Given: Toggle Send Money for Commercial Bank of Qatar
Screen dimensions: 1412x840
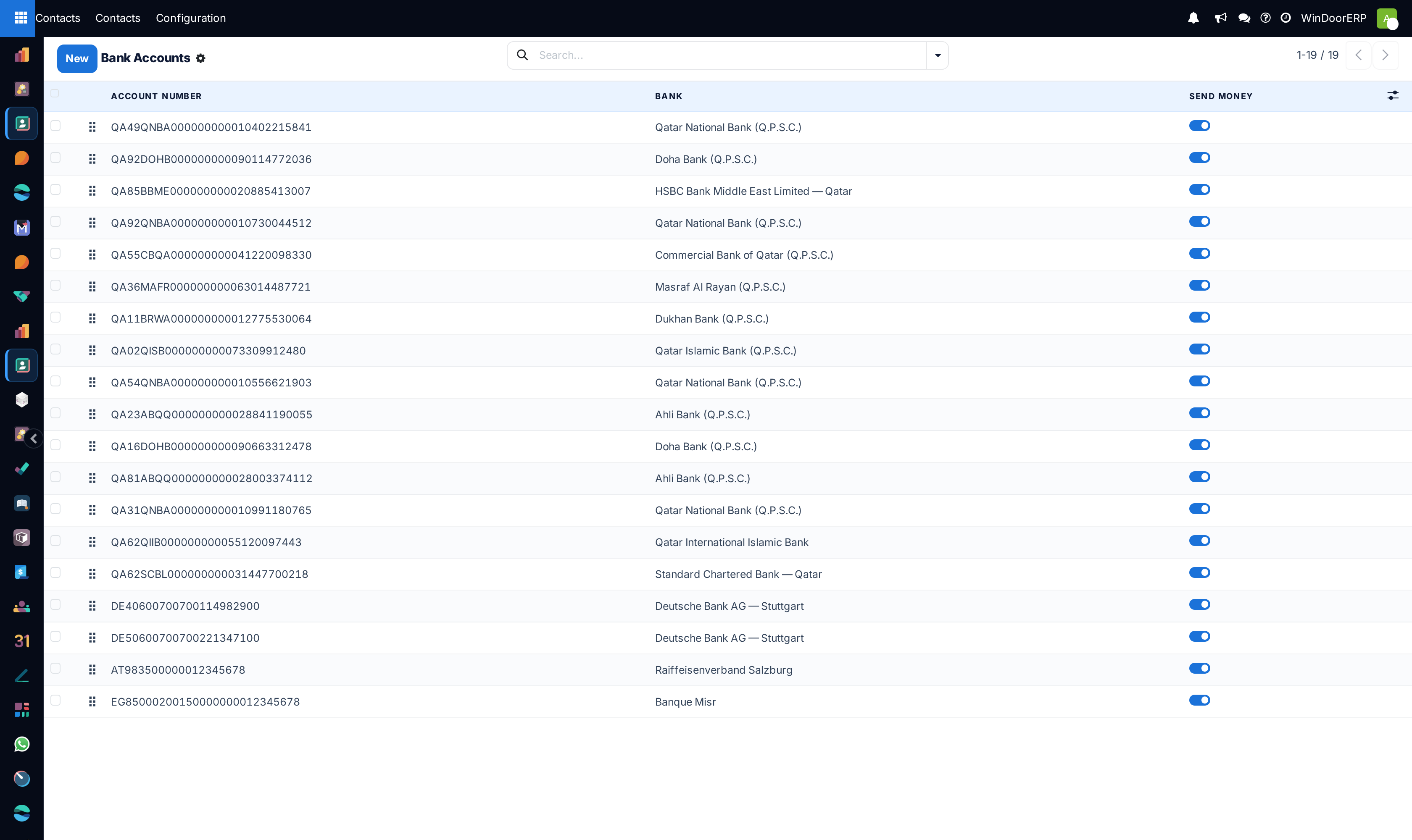Looking at the screenshot, I should coord(1199,254).
